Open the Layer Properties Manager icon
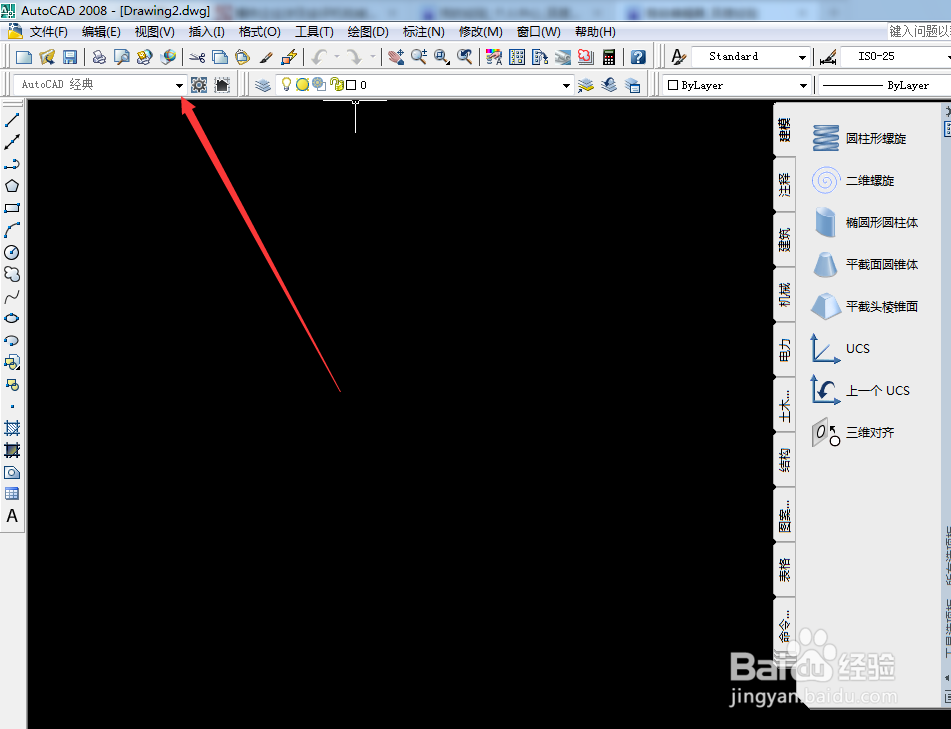 (x=263, y=85)
